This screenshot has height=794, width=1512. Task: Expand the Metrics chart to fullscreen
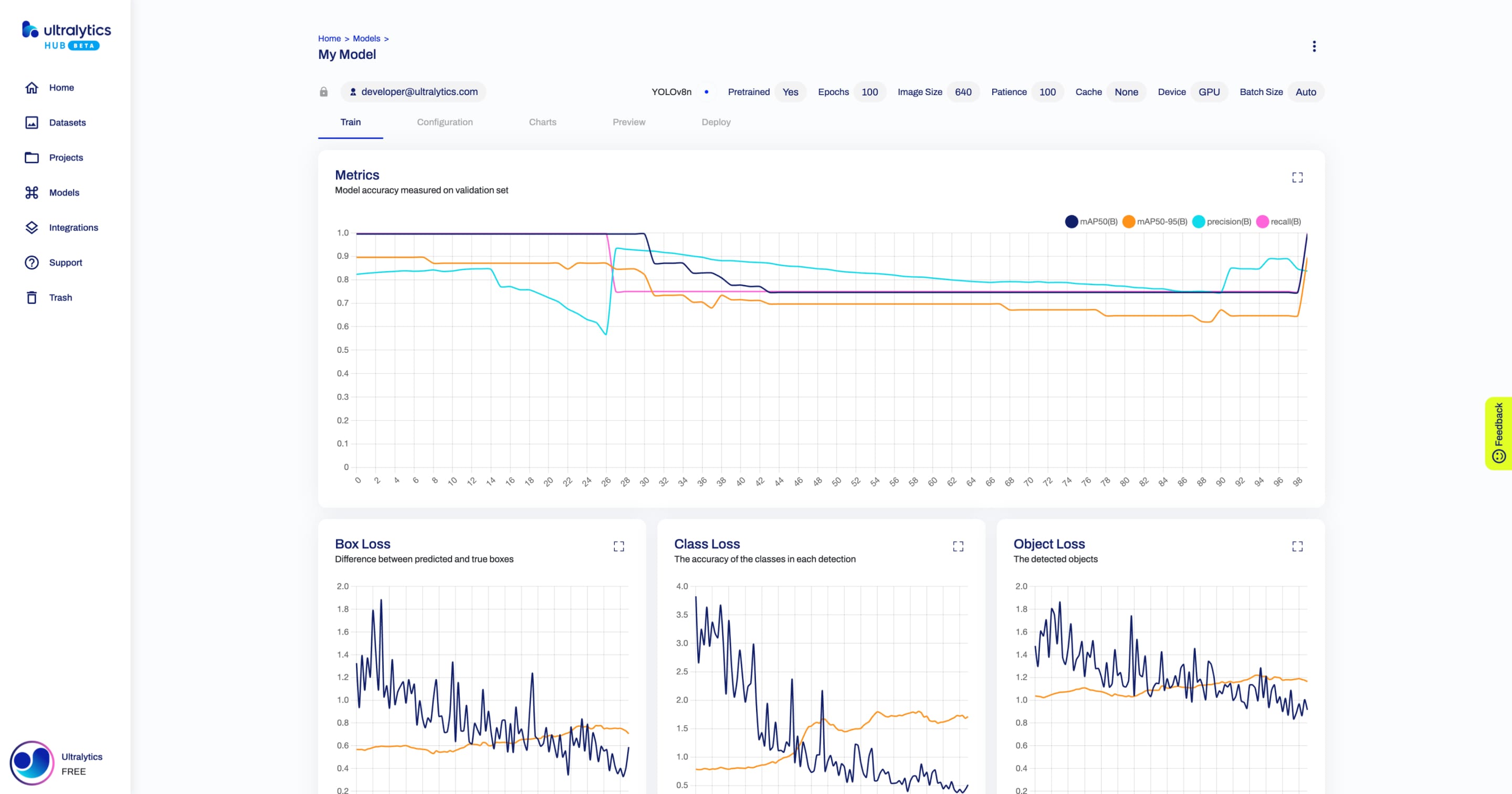pyautogui.click(x=1298, y=177)
